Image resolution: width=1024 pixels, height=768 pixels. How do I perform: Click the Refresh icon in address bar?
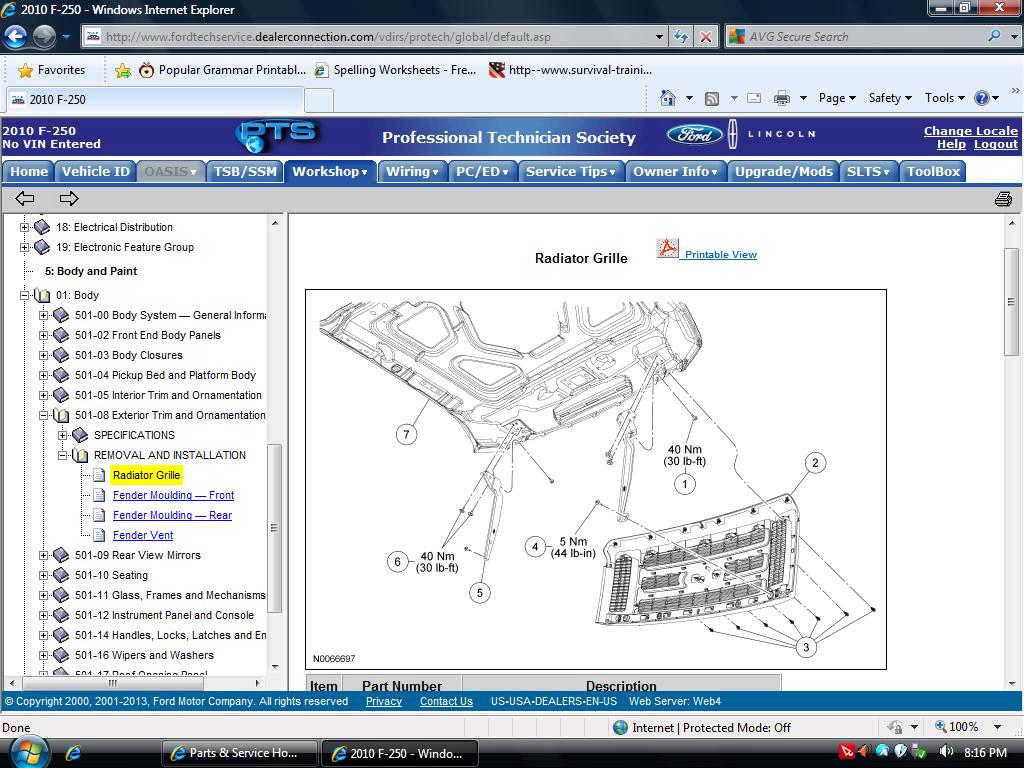point(680,37)
